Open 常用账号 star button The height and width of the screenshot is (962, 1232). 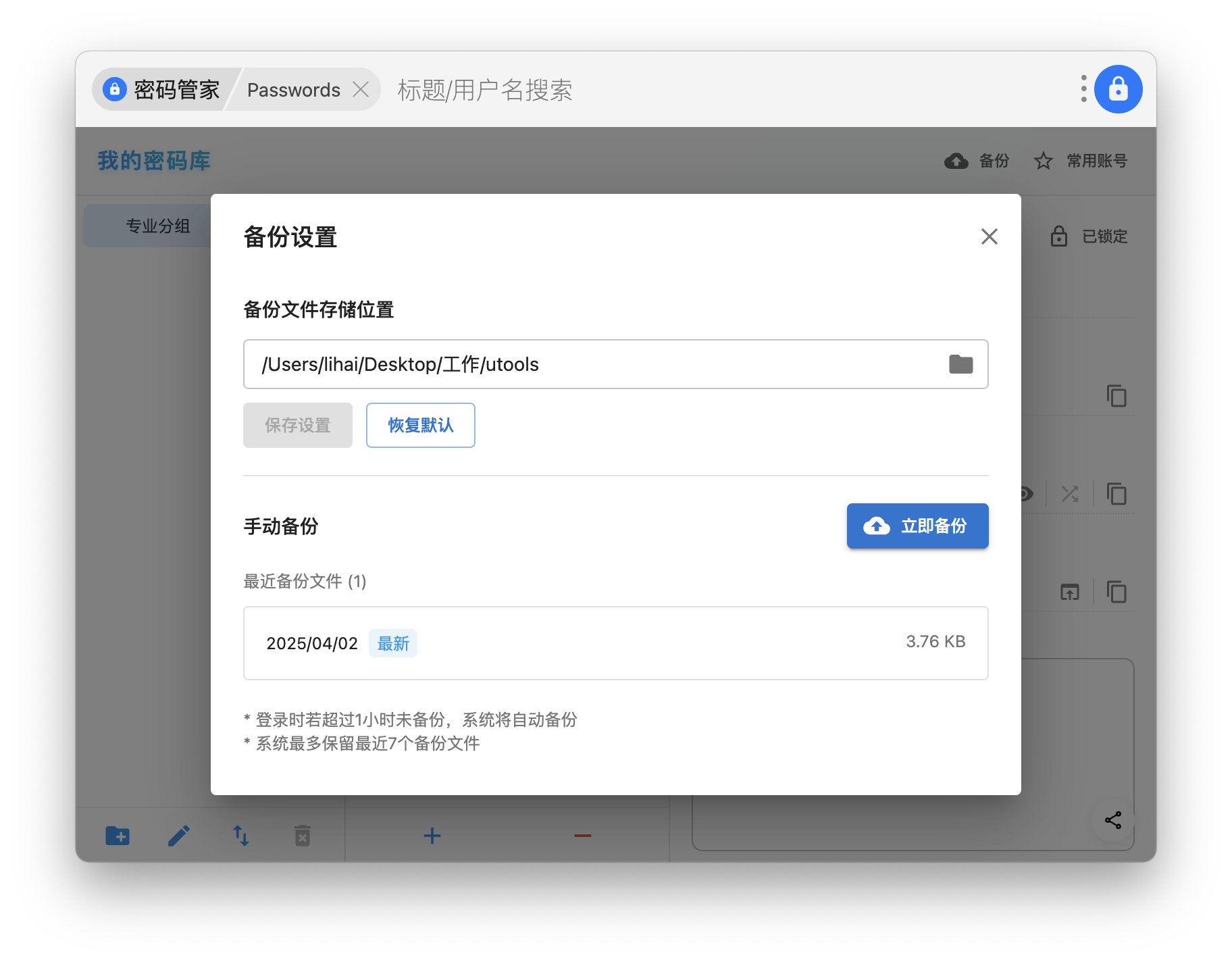[1081, 161]
